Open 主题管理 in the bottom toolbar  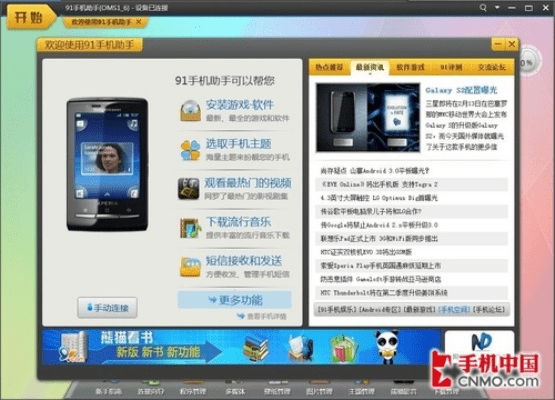[x=361, y=392]
